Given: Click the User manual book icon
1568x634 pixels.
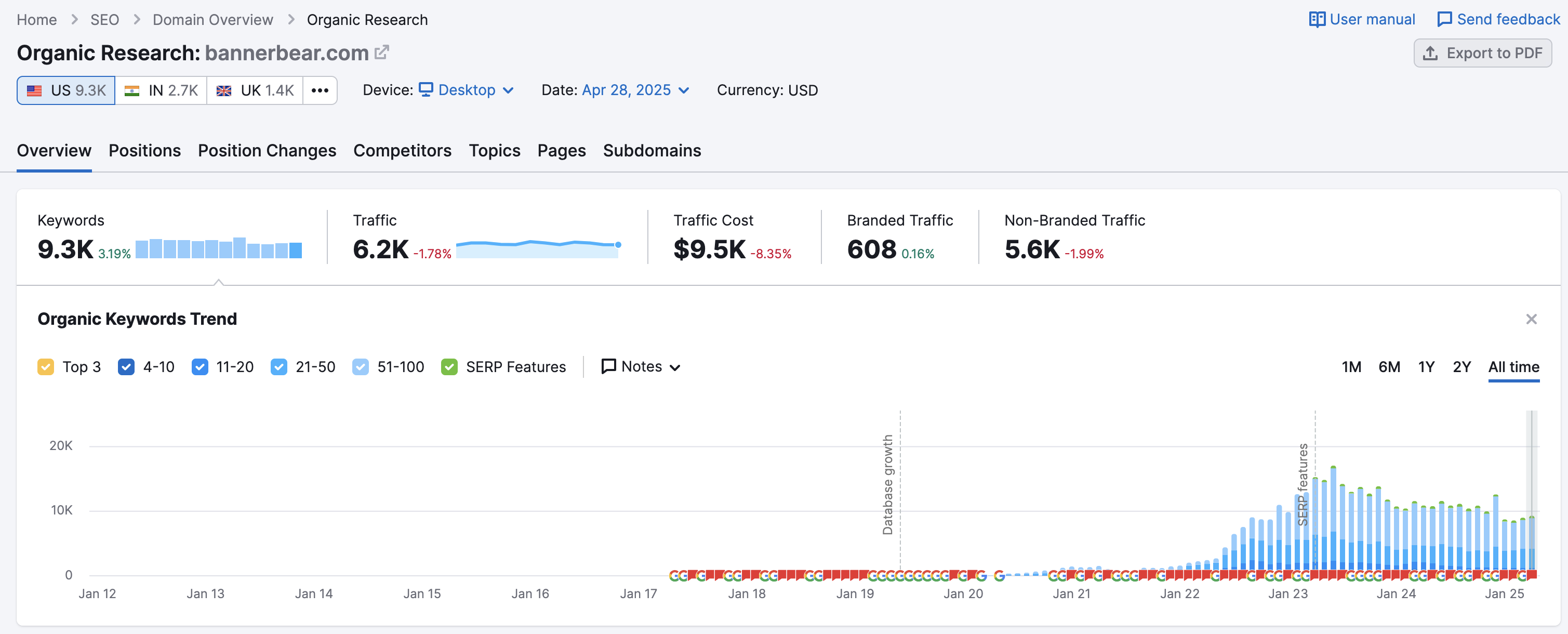Looking at the screenshot, I should (1317, 20).
